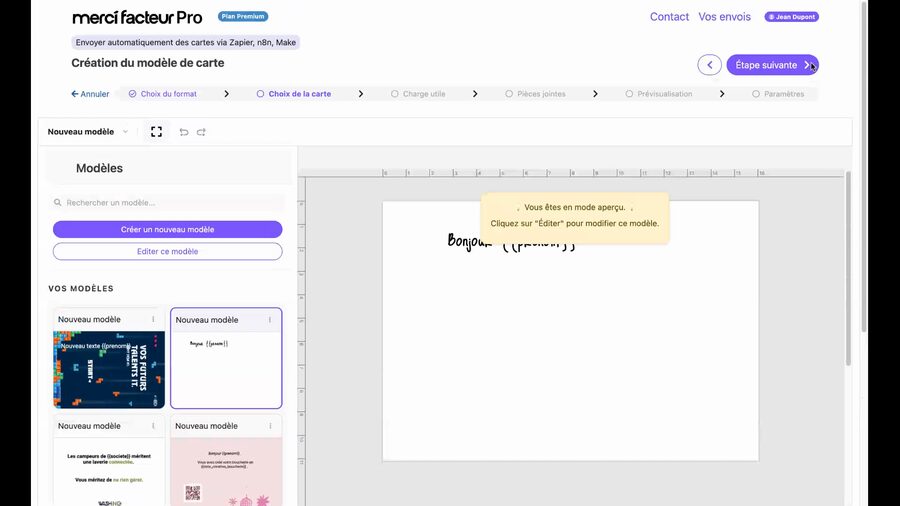Click the VOS MODÈLES section label
Screen dimensions: 900x506
pos(81,288)
